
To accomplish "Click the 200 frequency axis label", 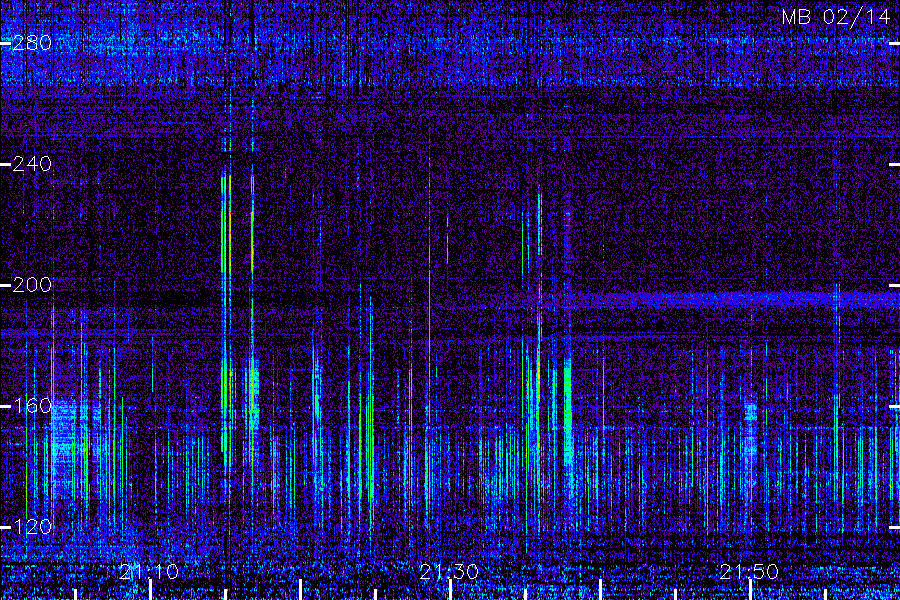I will (32, 285).
